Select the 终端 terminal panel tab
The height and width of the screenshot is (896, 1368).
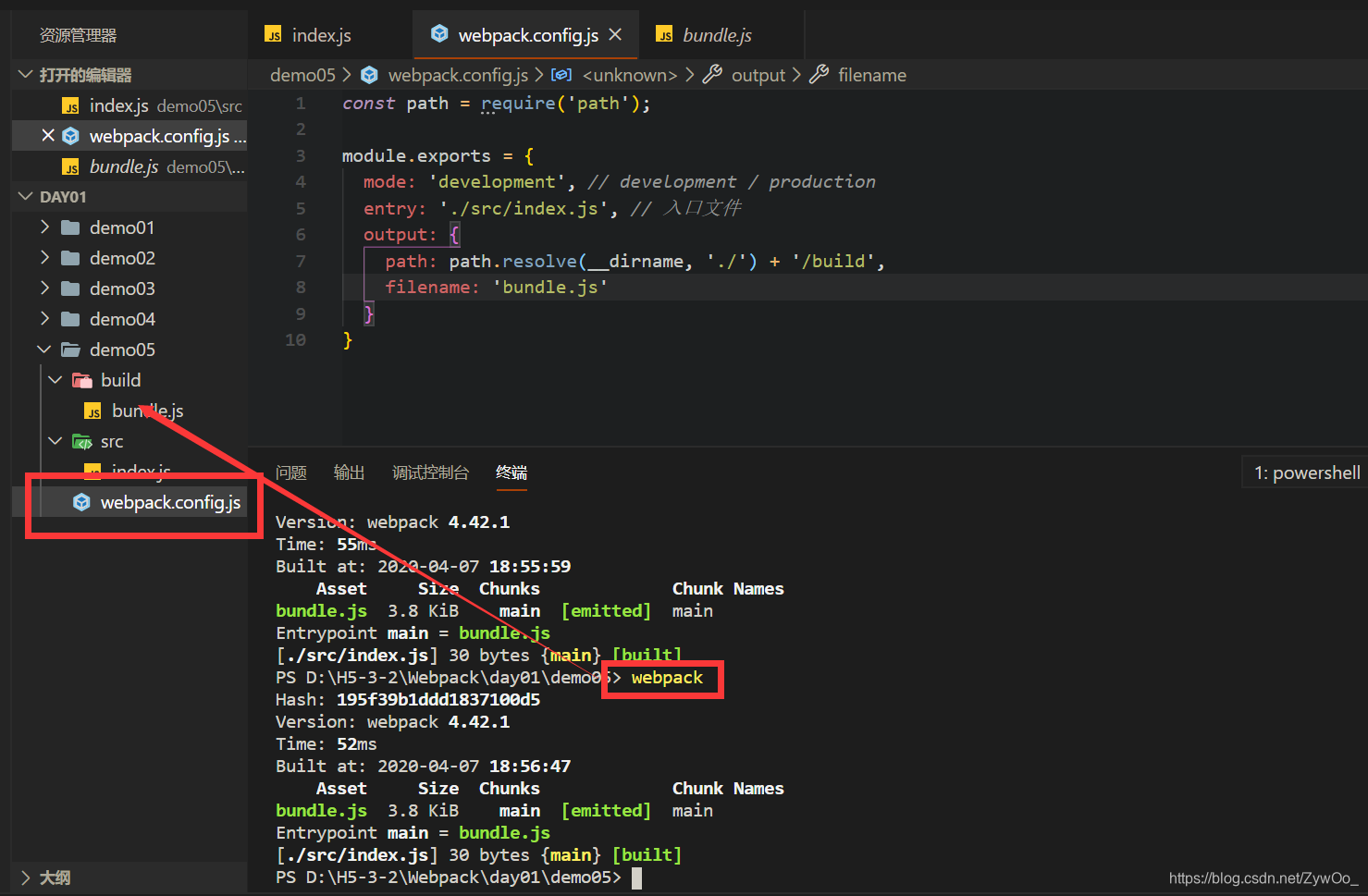[511, 473]
